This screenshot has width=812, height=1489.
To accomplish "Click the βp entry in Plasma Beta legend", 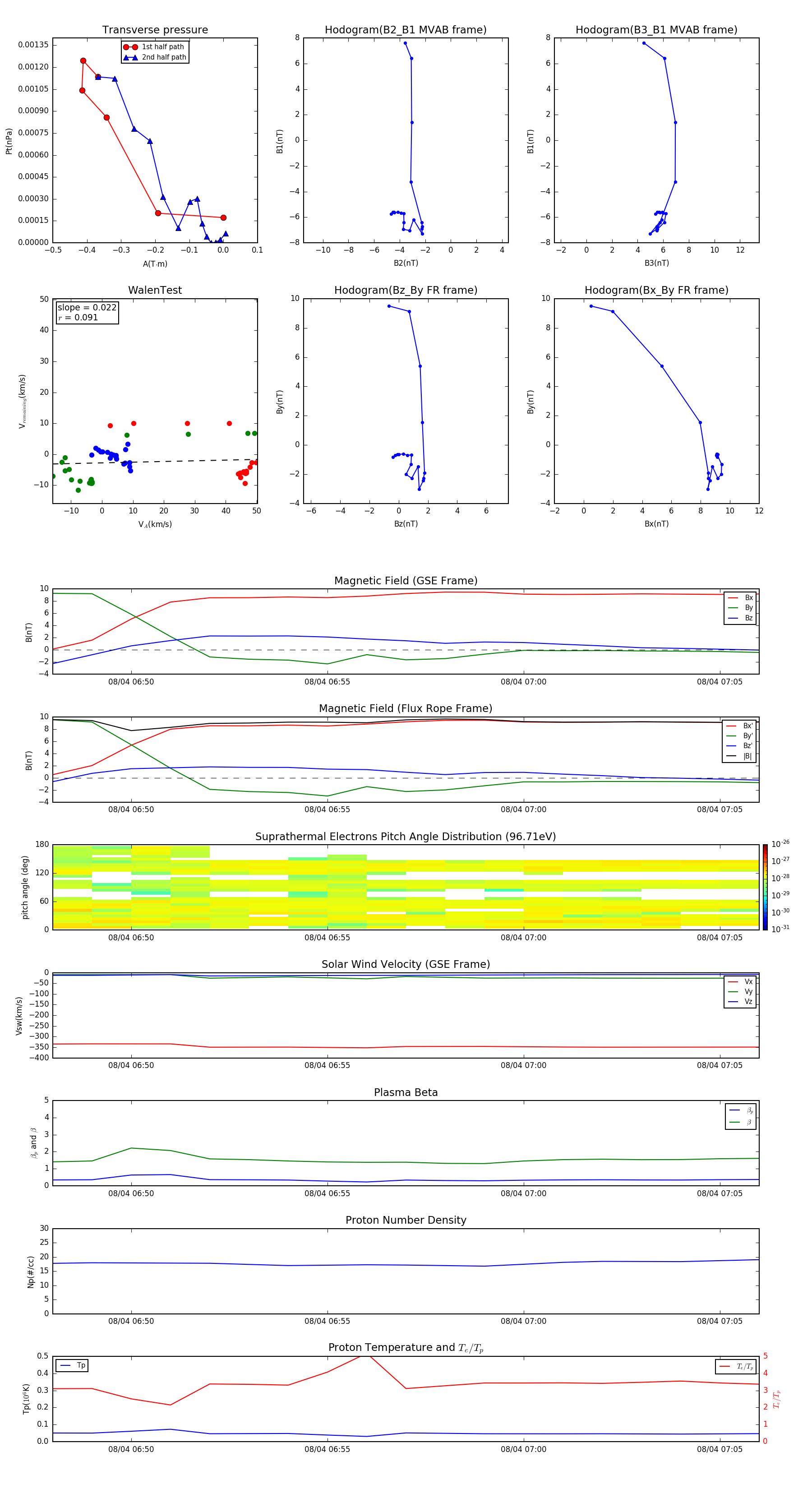I will point(741,1110).
